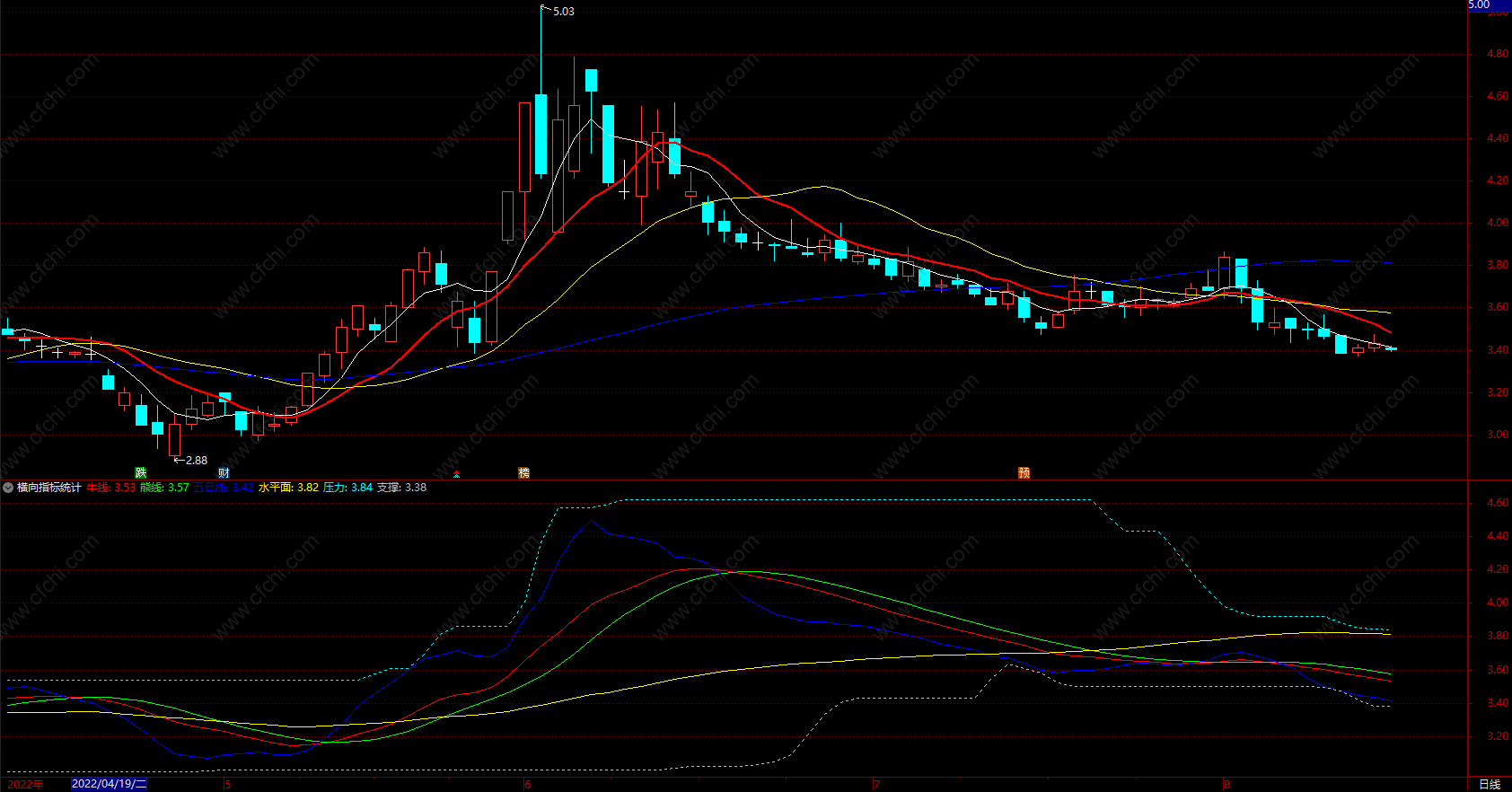Click the orange 预 forecast marker
This screenshot has width=1512, height=792.
pyautogui.click(x=1024, y=472)
